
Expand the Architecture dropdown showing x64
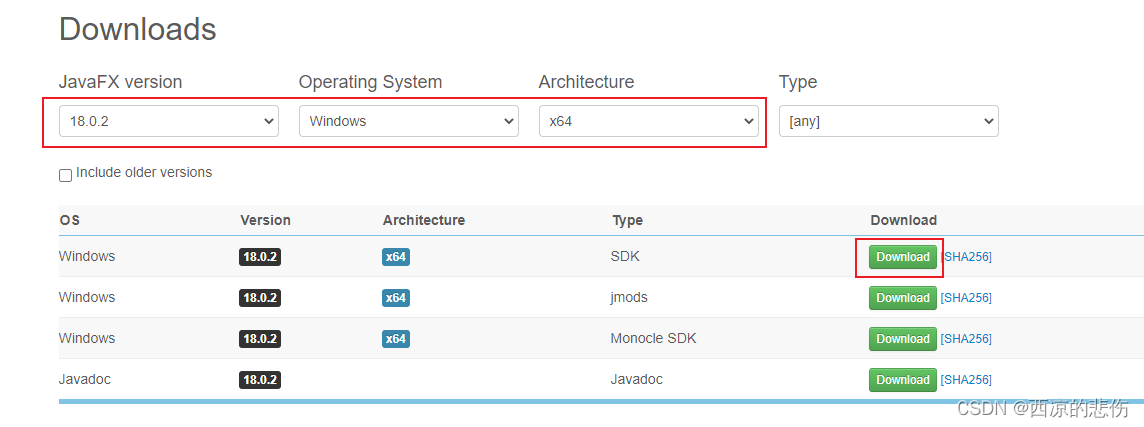pyautogui.click(x=649, y=121)
